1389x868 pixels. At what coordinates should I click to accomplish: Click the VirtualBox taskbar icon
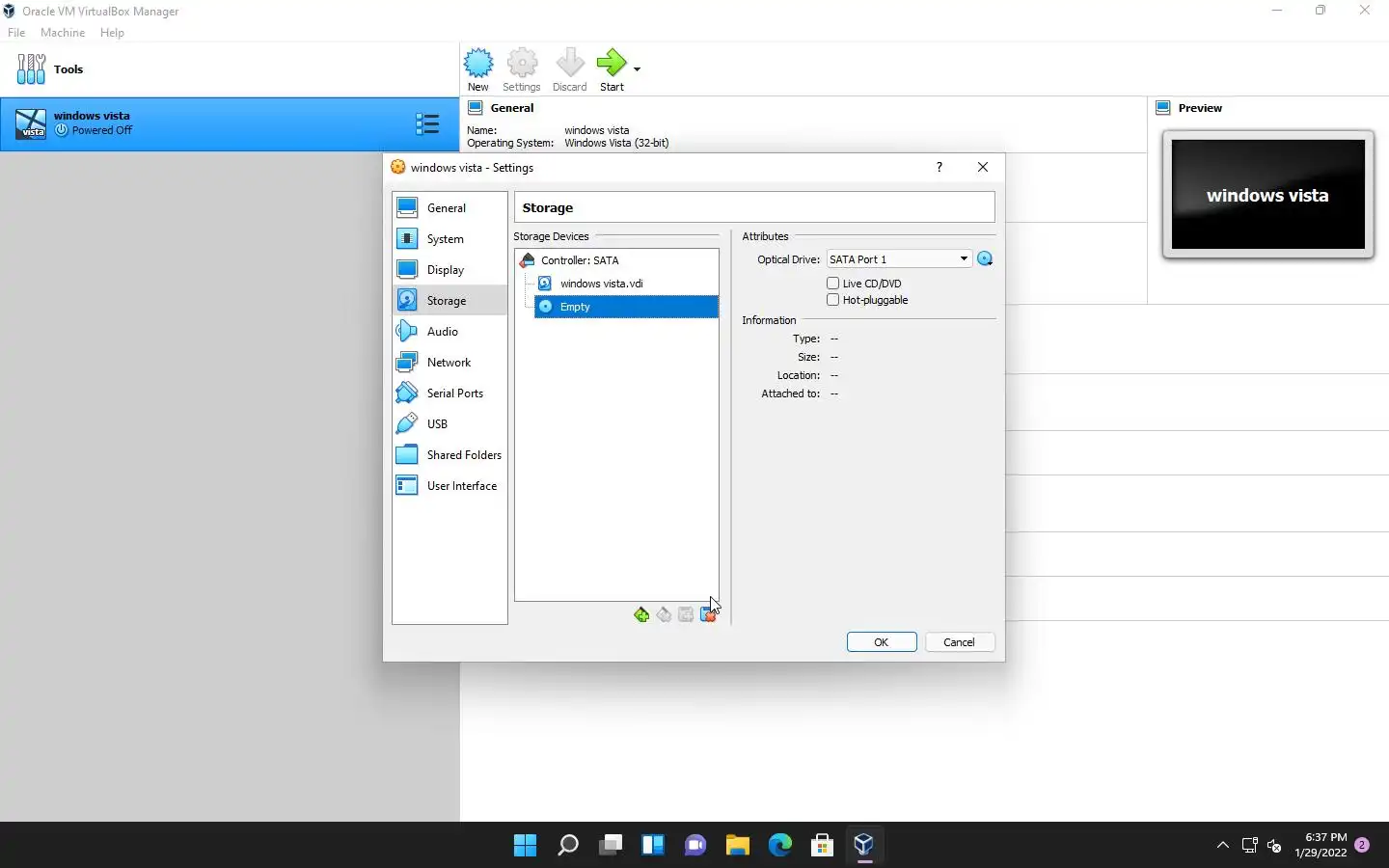pyautogui.click(x=864, y=846)
